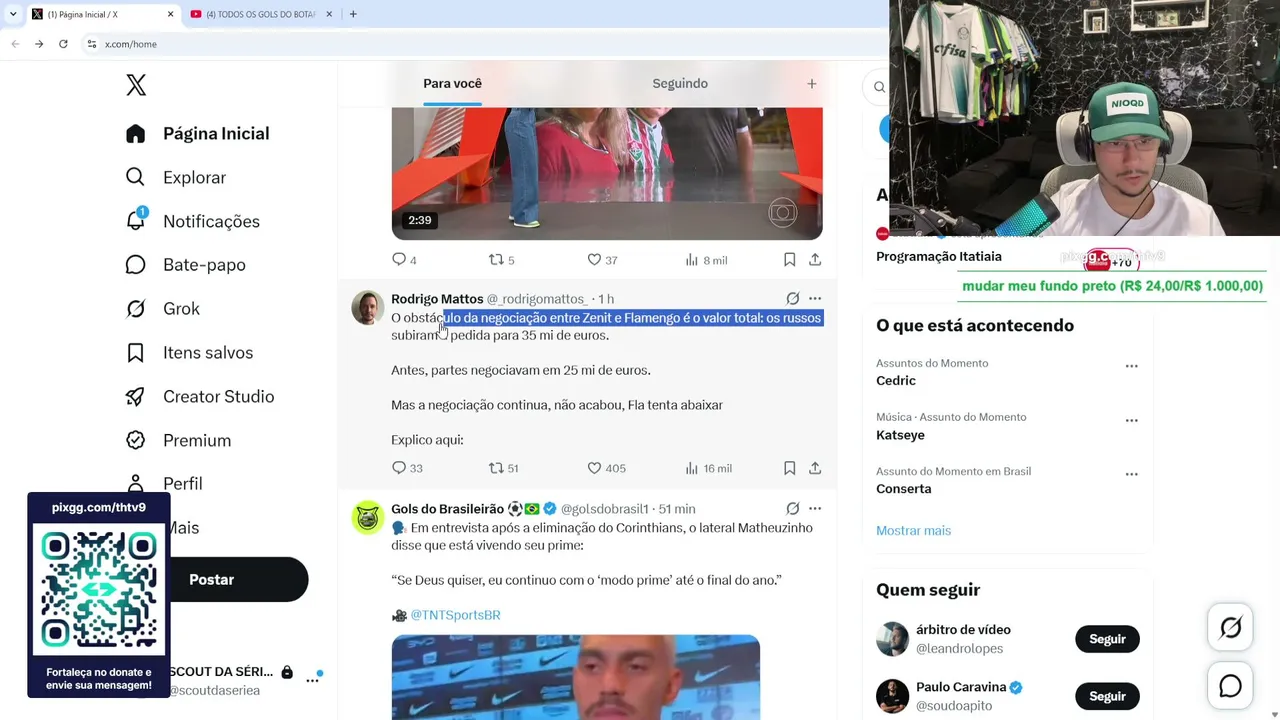Follow Paulo Caravina account
Viewport: 1280px width, 720px height.
click(1107, 696)
